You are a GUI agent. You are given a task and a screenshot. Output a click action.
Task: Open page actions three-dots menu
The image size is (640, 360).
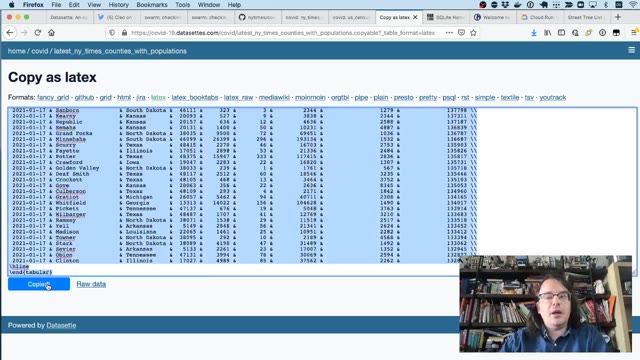tap(449, 33)
